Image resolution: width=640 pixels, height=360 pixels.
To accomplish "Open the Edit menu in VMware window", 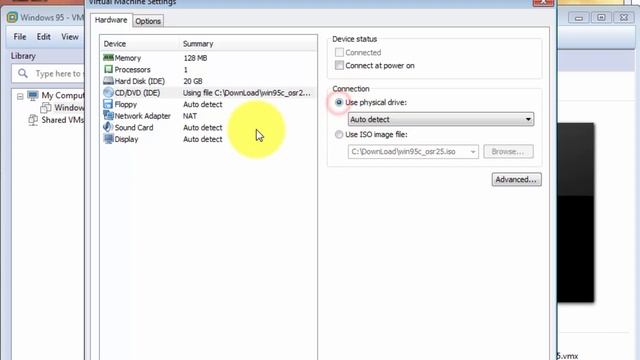I will [44, 37].
